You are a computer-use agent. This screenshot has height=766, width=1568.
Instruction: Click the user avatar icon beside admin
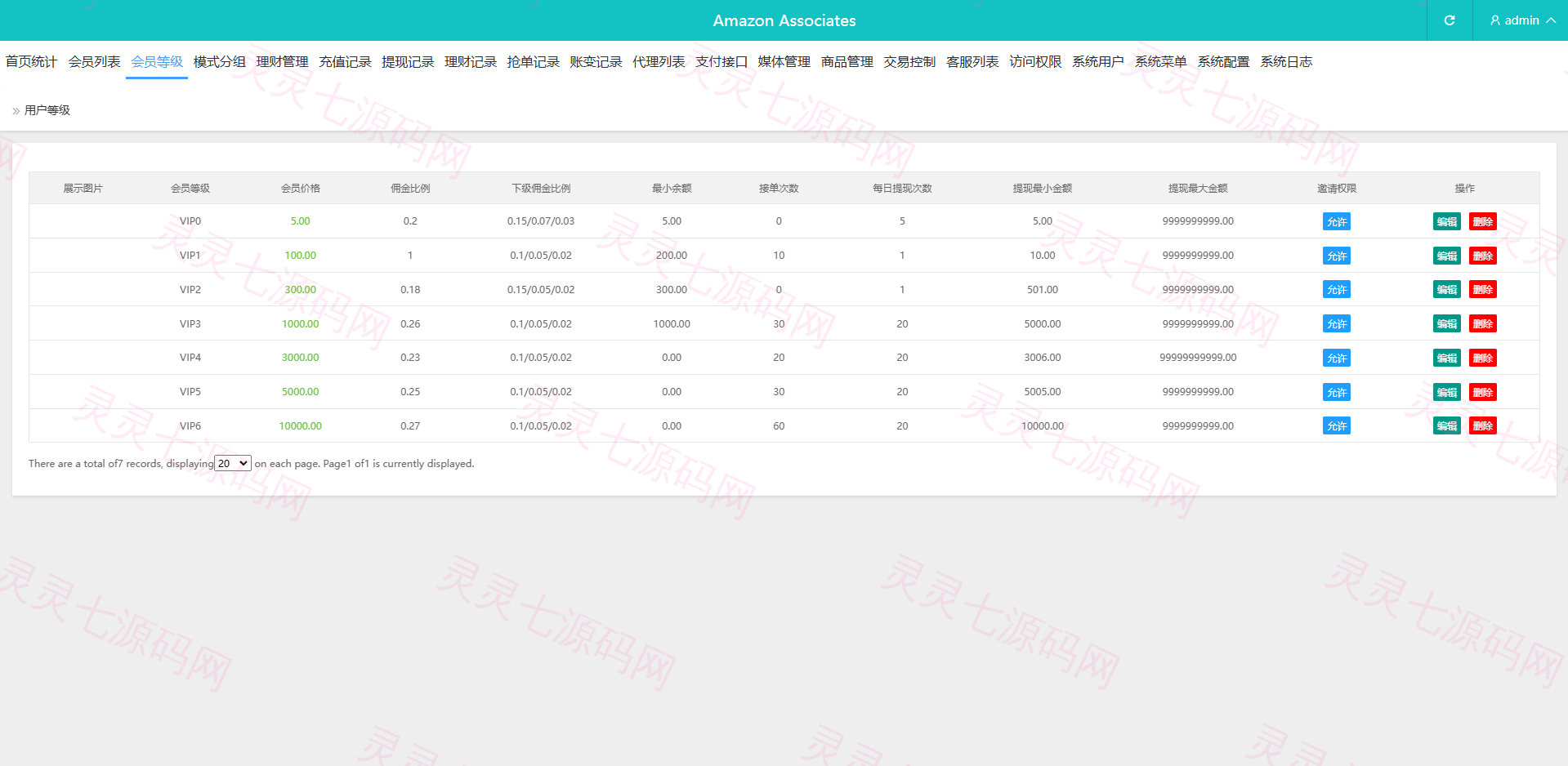[1495, 20]
